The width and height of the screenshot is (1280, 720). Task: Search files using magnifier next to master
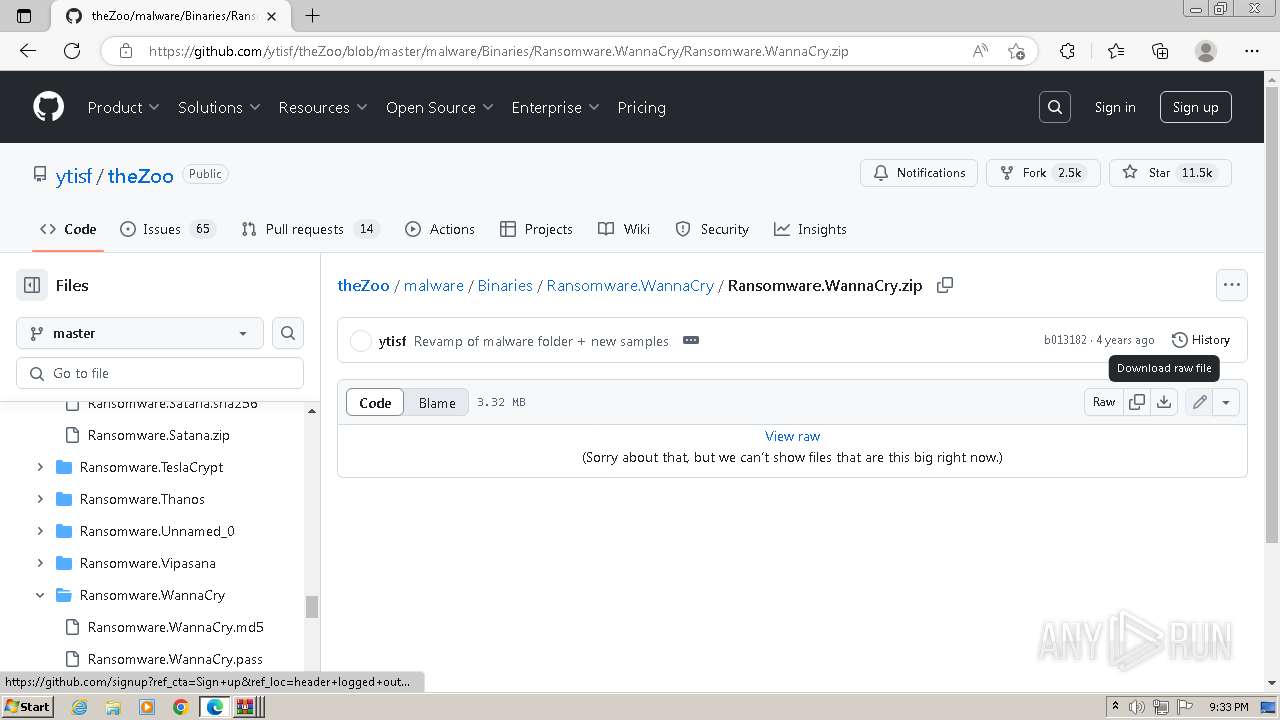click(x=288, y=333)
